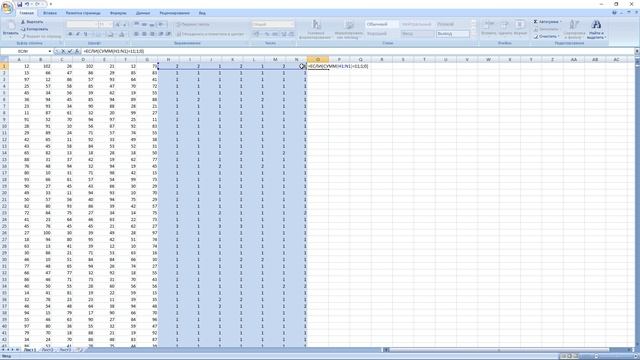This screenshot has width=640, height=360.
Task: Open the Очистить eraser menu
Action: coord(547,37)
